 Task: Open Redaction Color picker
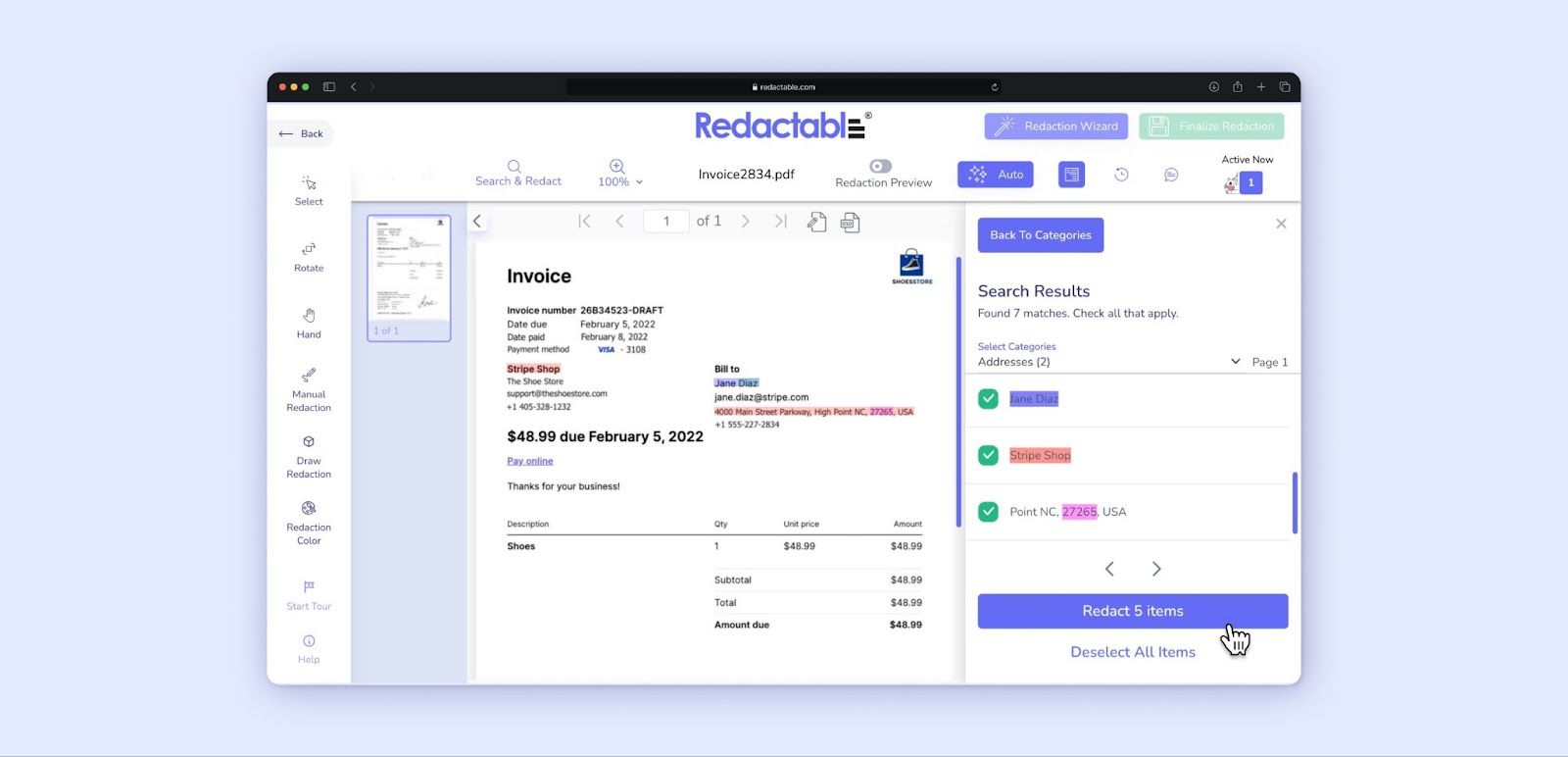tap(309, 523)
